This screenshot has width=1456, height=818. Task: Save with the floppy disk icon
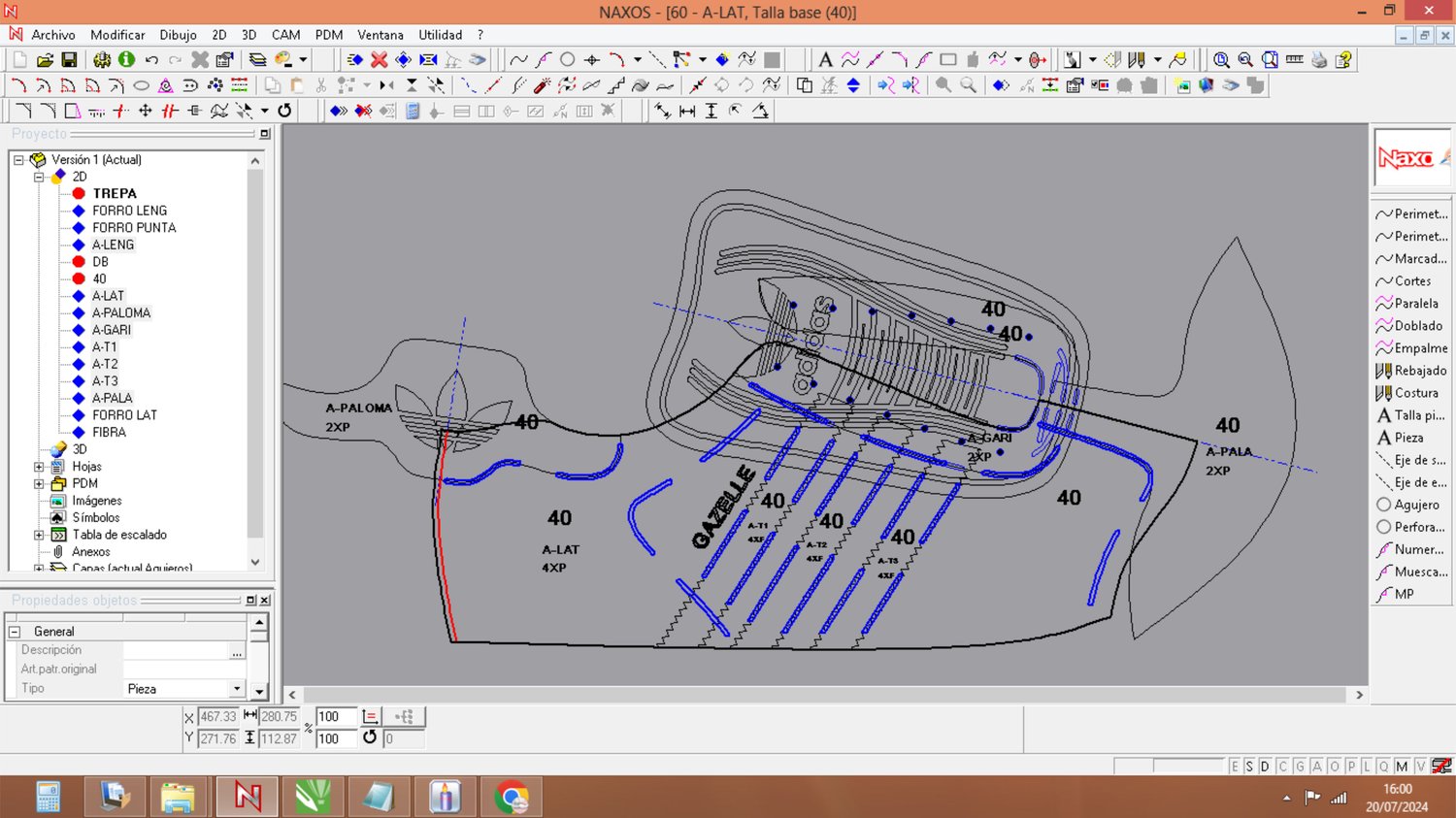[x=69, y=60]
